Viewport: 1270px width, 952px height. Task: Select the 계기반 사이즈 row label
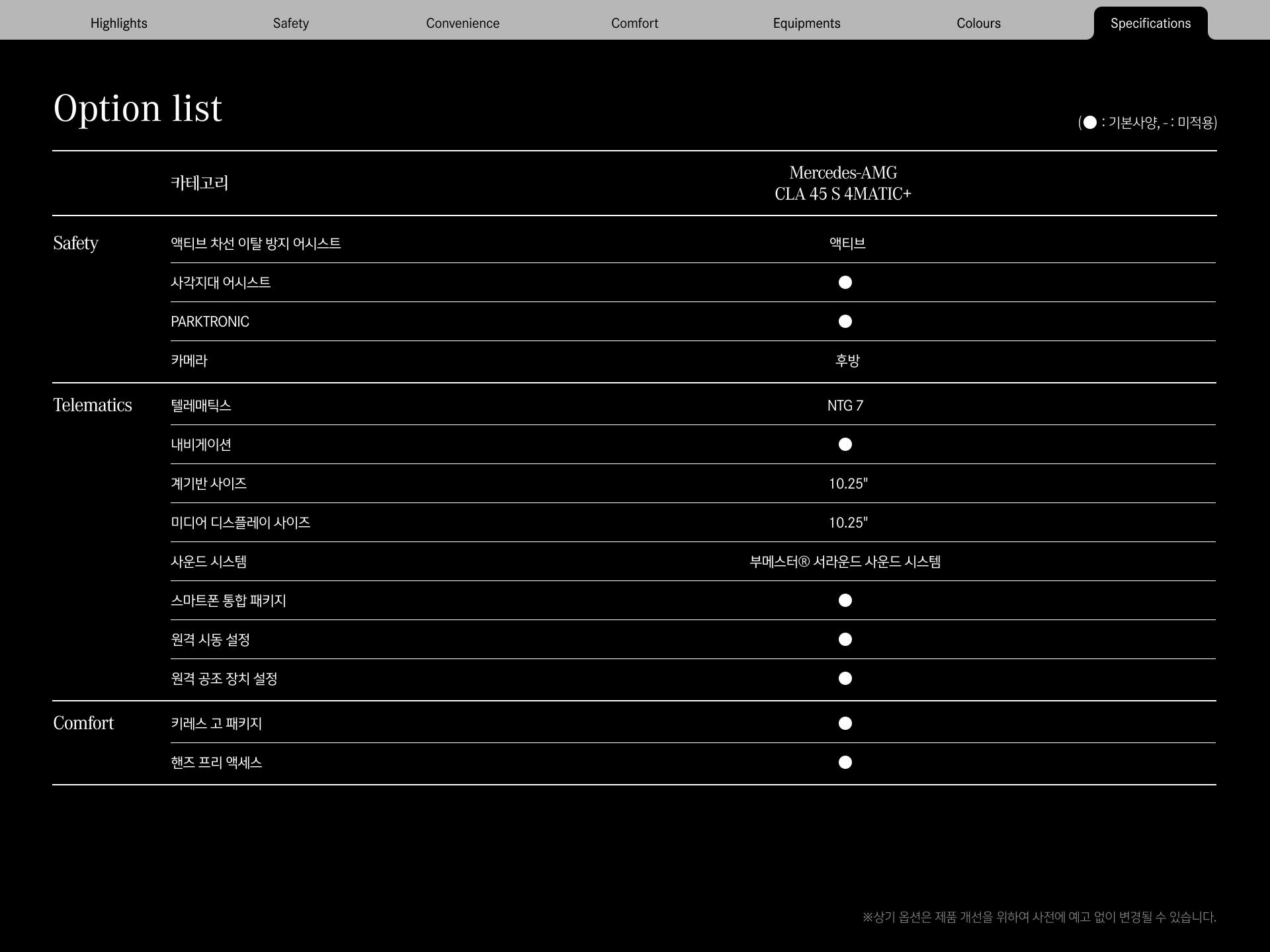[209, 483]
